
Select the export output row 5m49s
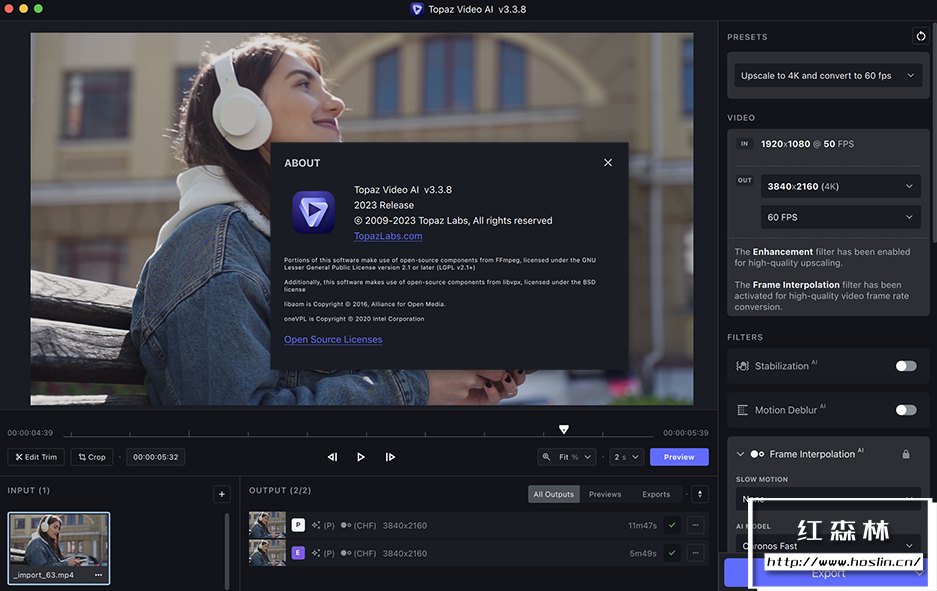pyautogui.click(x=479, y=553)
